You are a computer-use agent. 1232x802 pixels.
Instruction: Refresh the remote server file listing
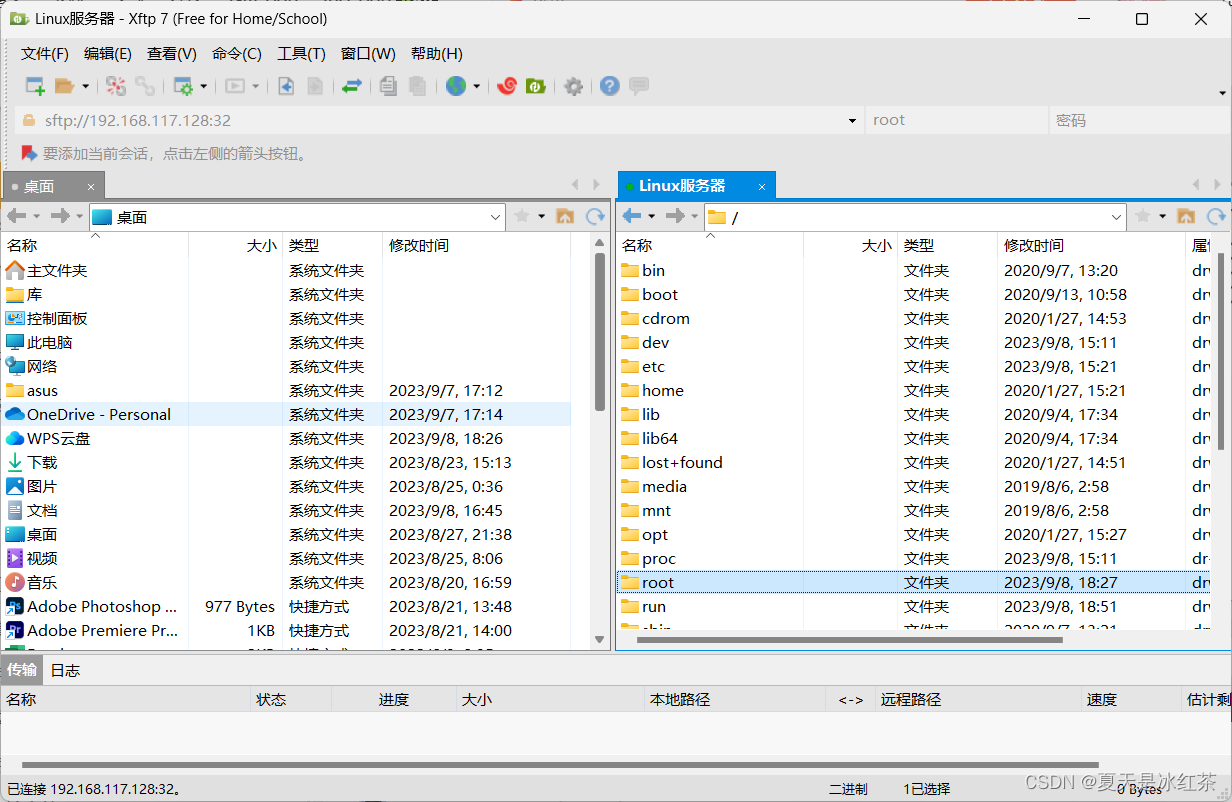click(1218, 216)
